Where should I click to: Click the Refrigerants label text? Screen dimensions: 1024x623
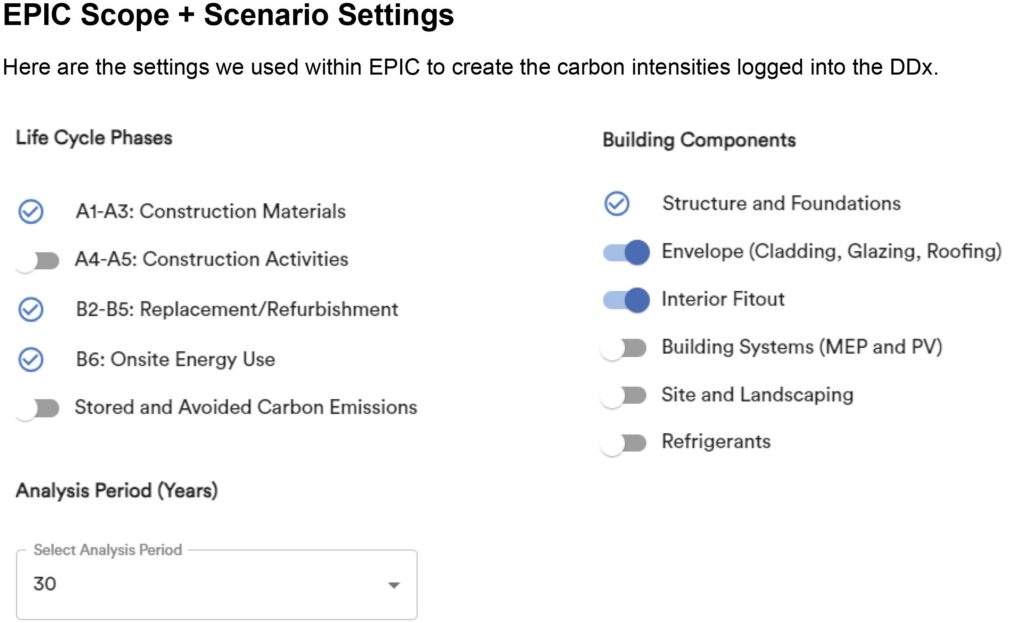[716, 442]
